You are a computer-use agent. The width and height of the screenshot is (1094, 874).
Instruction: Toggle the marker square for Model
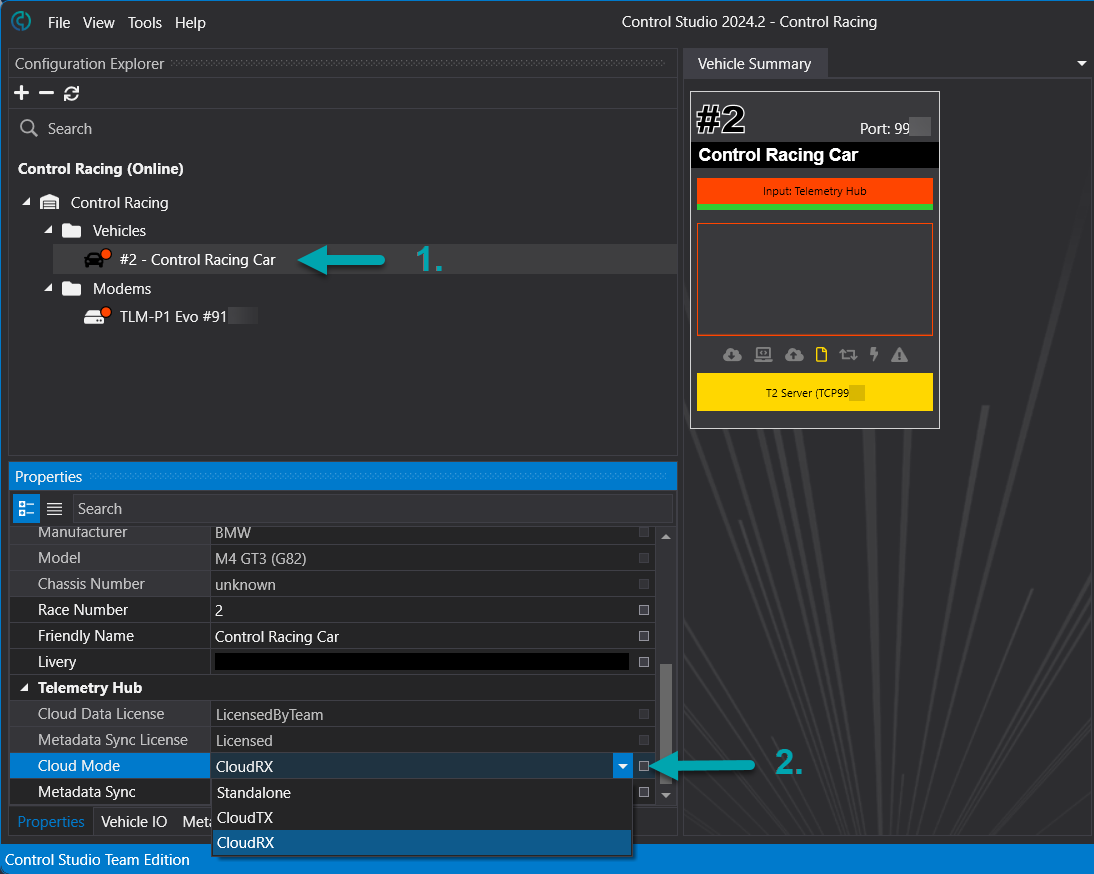pyautogui.click(x=644, y=558)
